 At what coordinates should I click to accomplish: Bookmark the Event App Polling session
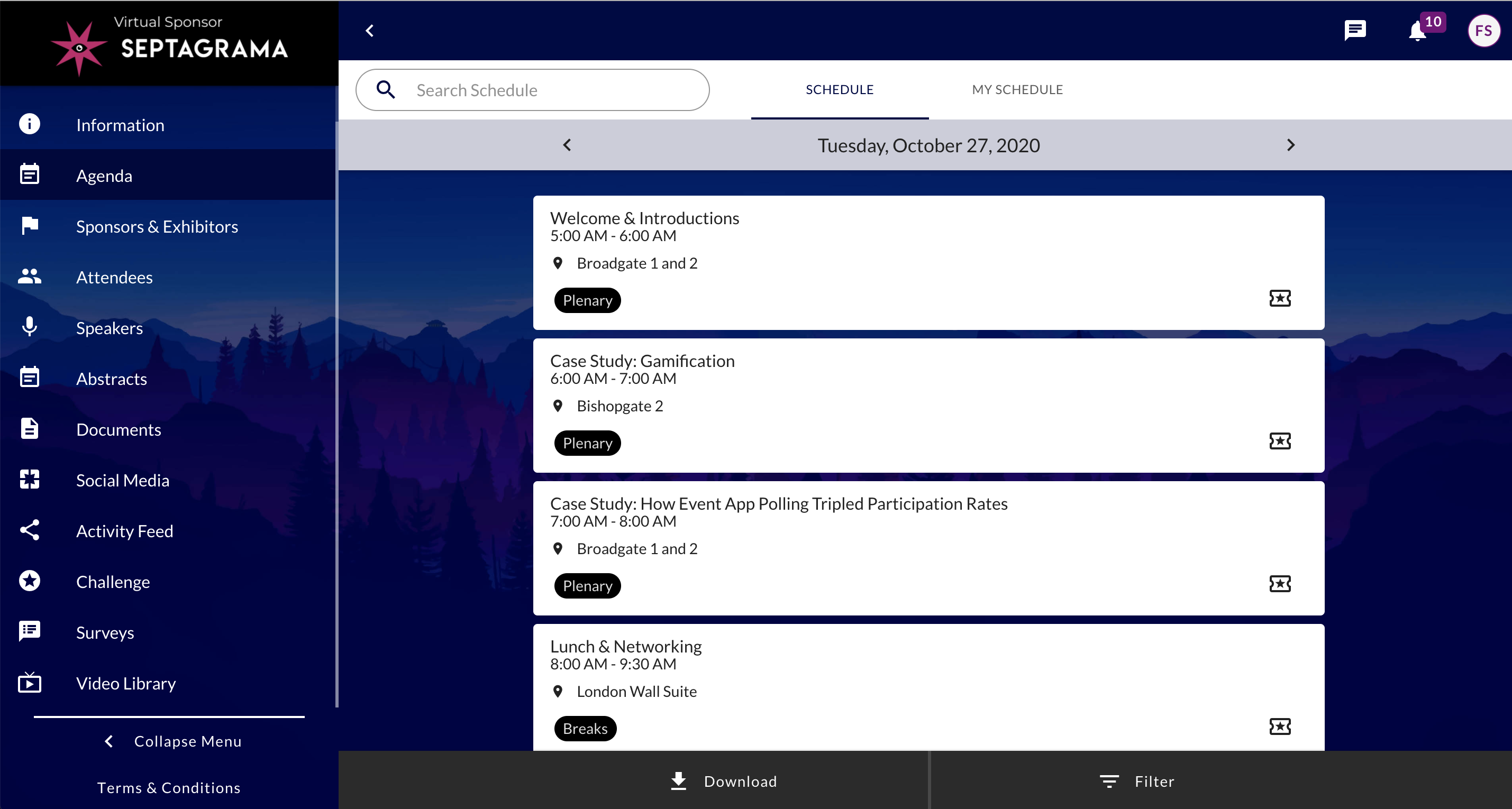[x=1280, y=584]
